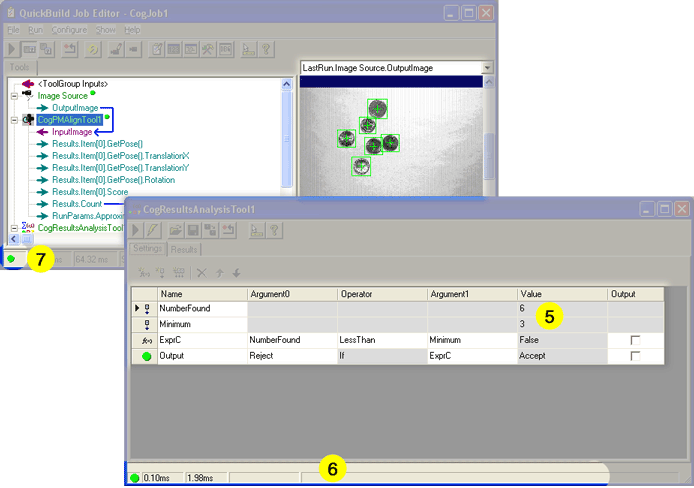Viewport: 694px width, 488px height.
Task: Click the green status circle in Job Editor
Action: [11, 259]
